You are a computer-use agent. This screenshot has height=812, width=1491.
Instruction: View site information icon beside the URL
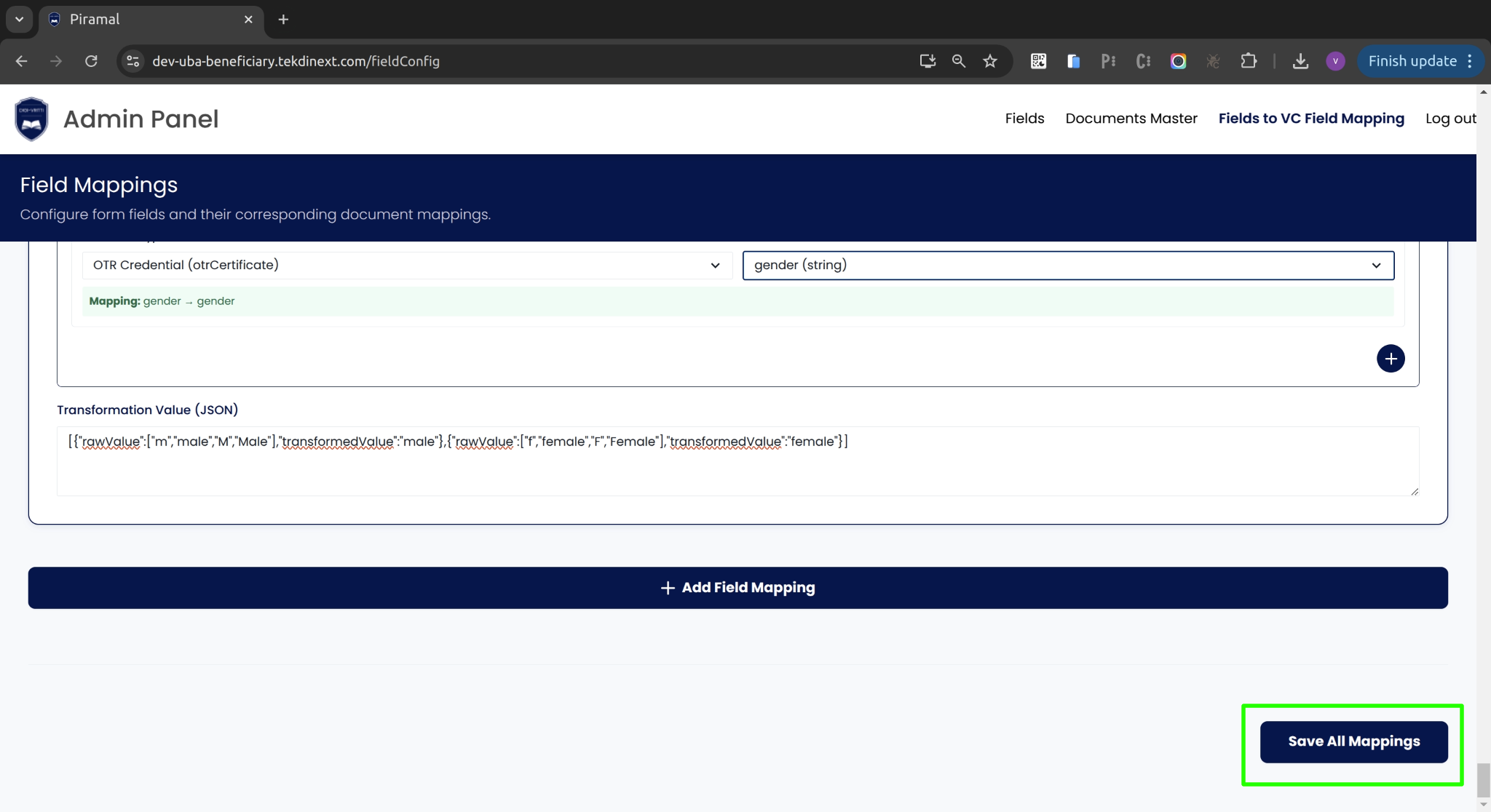point(133,61)
